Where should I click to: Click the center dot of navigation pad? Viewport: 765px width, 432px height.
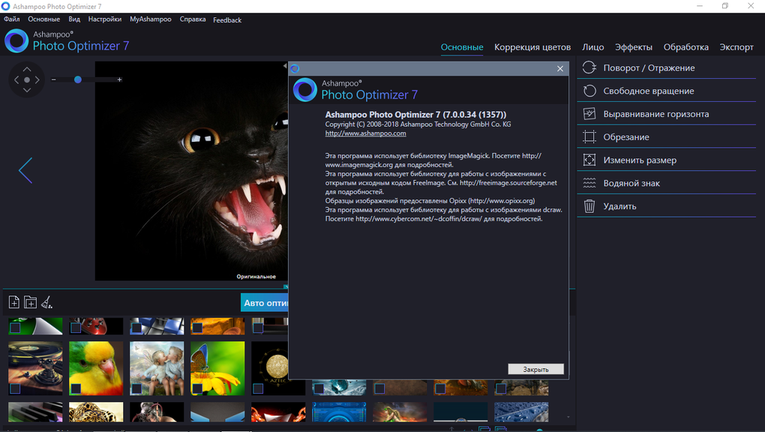pyautogui.click(x=27, y=80)
